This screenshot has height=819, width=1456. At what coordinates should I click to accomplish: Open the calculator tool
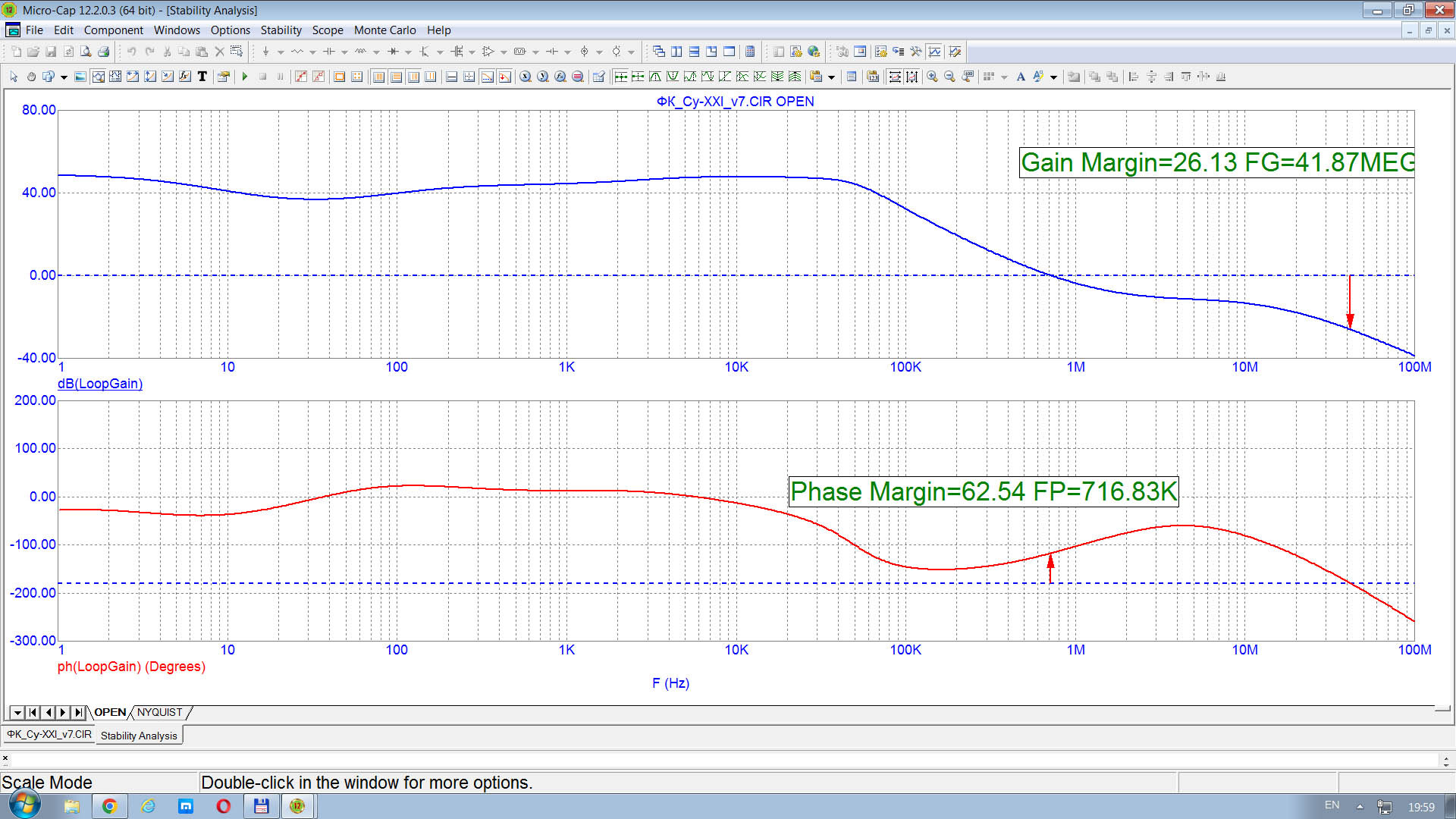tap(750, 52)
